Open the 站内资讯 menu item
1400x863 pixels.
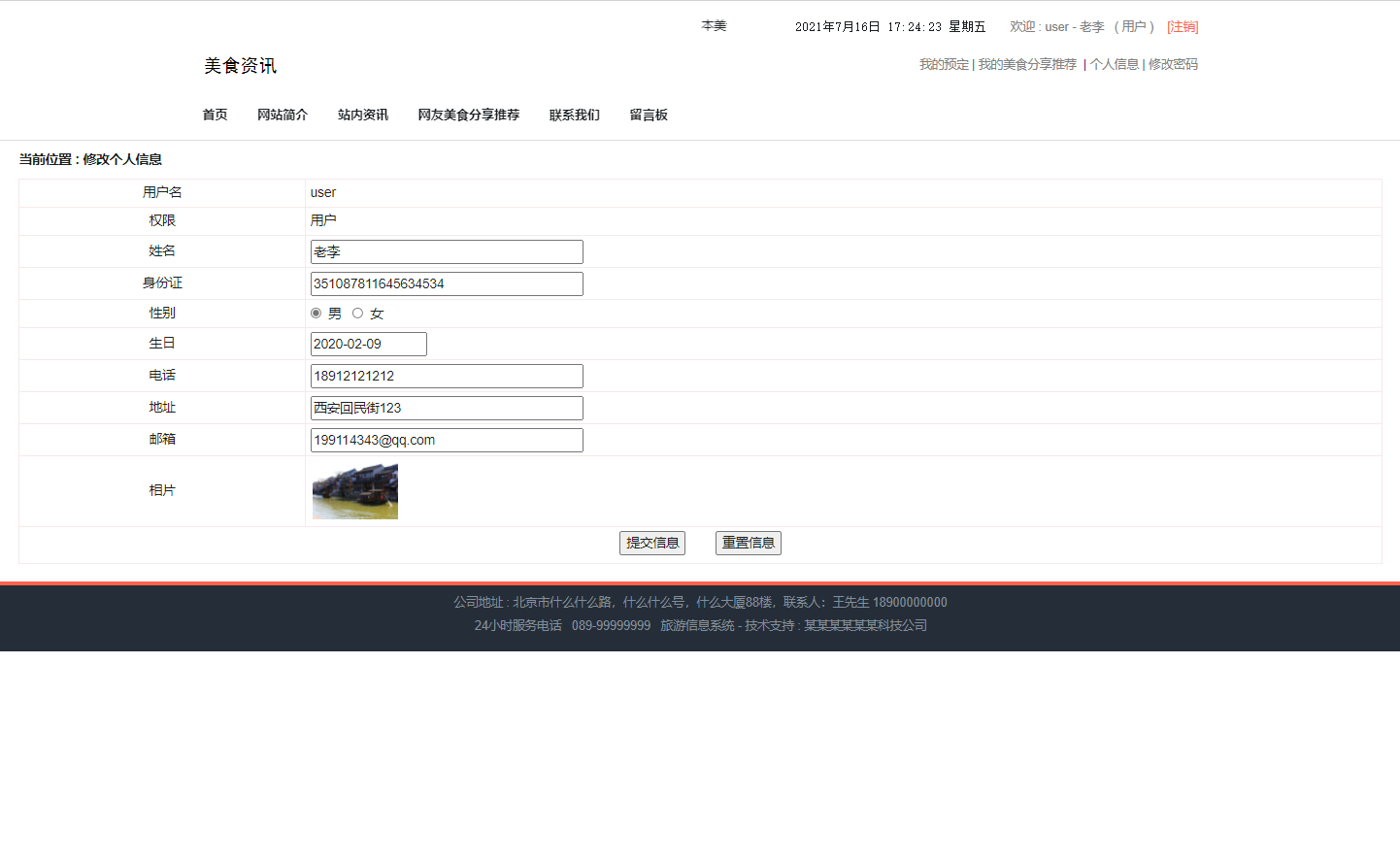tap(362, 115)
